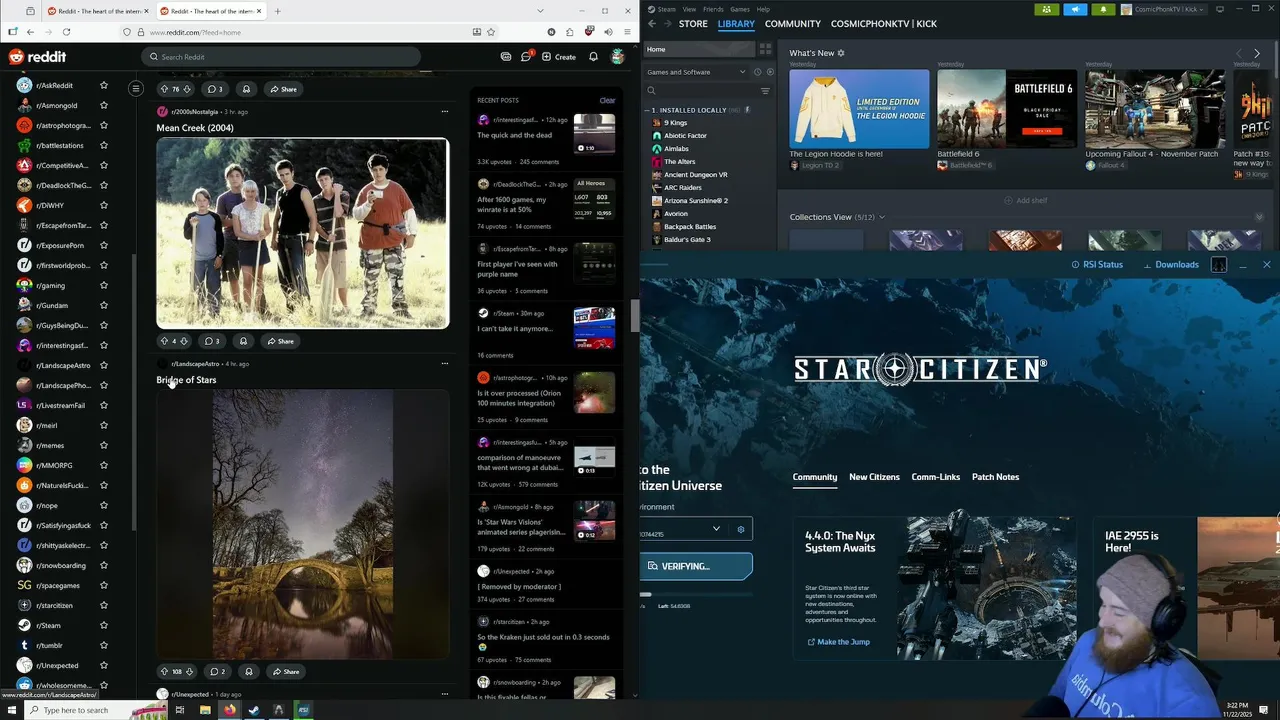
Task: Upvote the Mean Creek (2004) post
Action: click(x=164, y=341)
